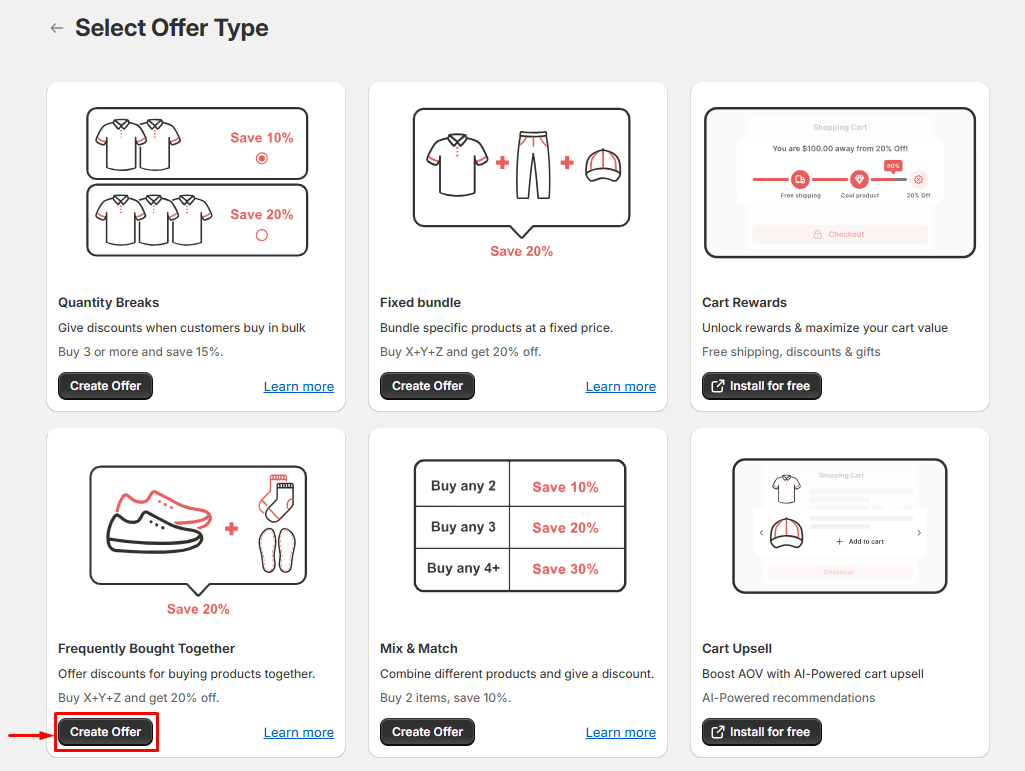Create a Fixed bundle offer
The image size is (1025, 771).
(427, 386)
